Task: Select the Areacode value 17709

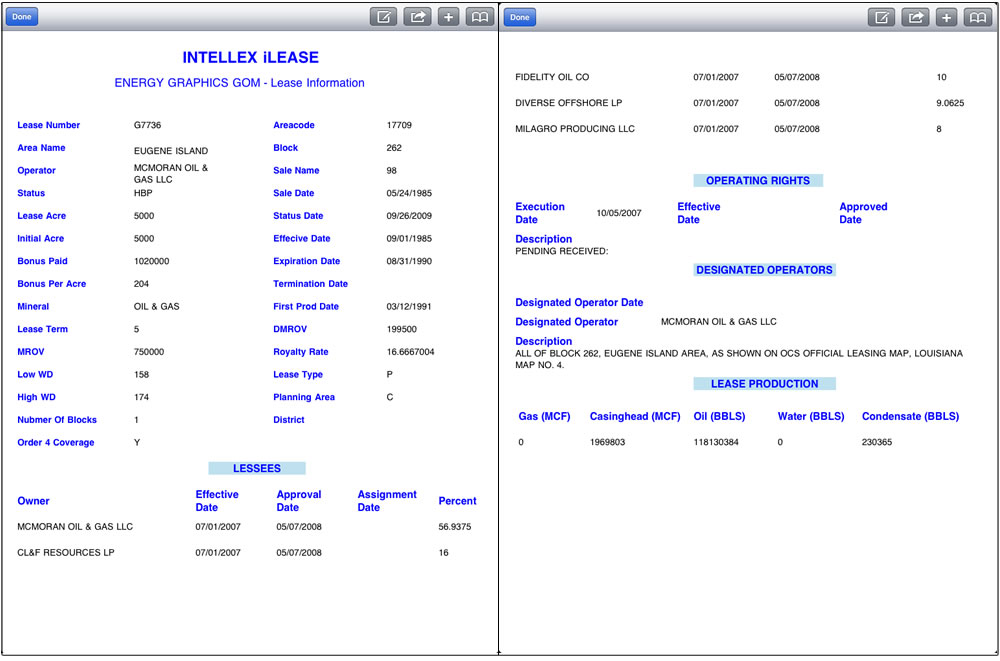Action: click(x=399, y=125)
